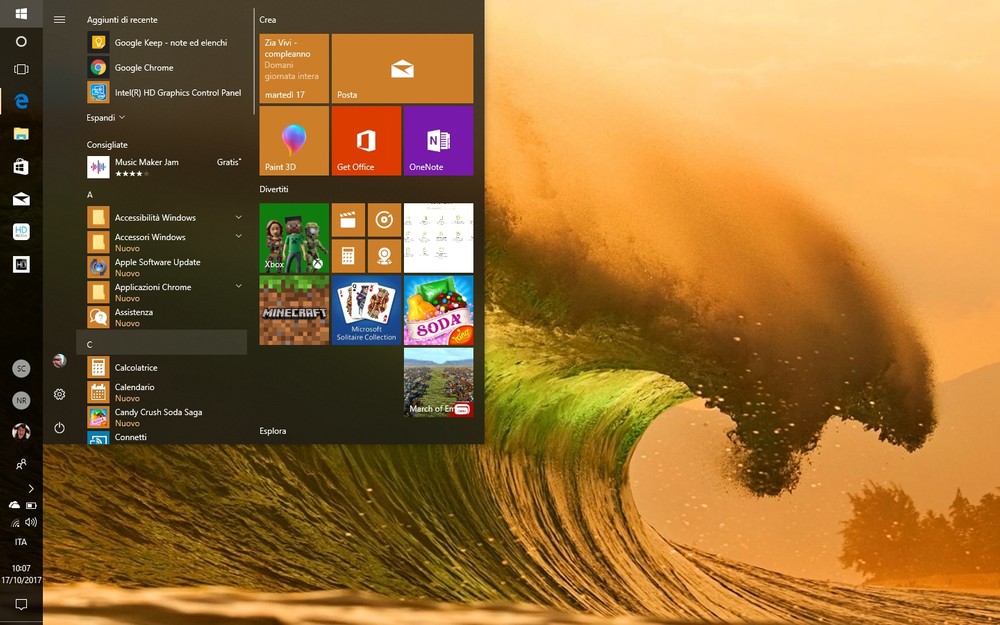This screenshot has height=625, width=1000.
Task: Open the Xbox tile
Action: [x=294, y=238]
